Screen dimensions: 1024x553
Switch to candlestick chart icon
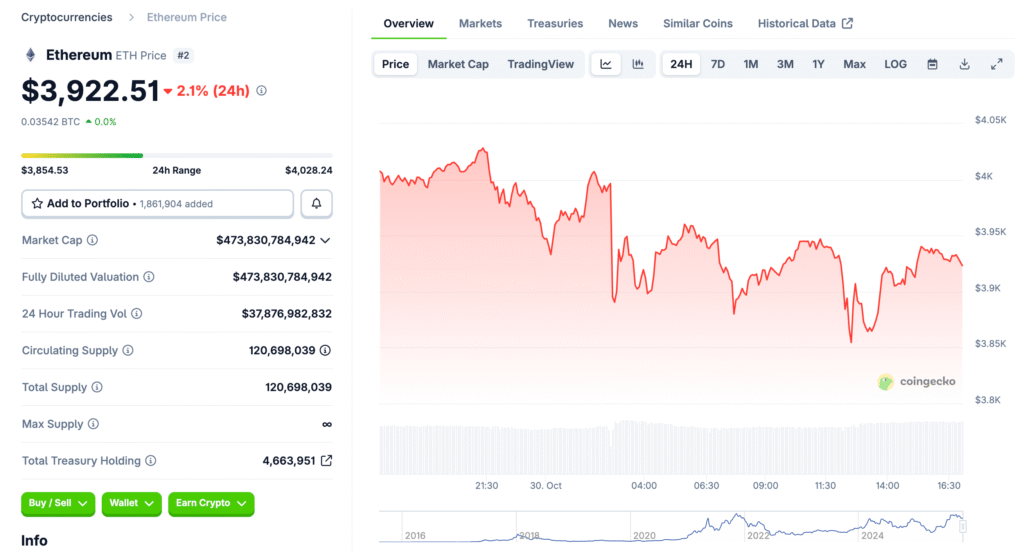click(x=638, y=64)
